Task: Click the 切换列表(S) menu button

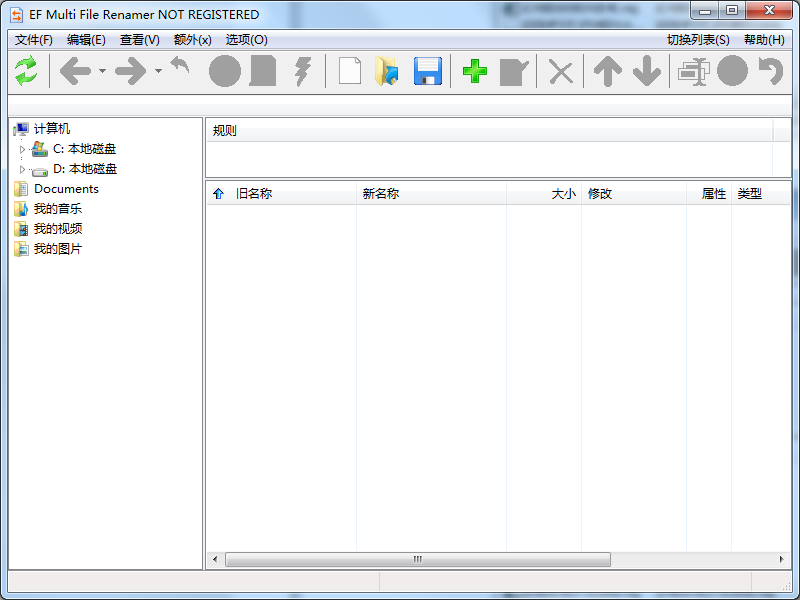Action: click(698, 40)
